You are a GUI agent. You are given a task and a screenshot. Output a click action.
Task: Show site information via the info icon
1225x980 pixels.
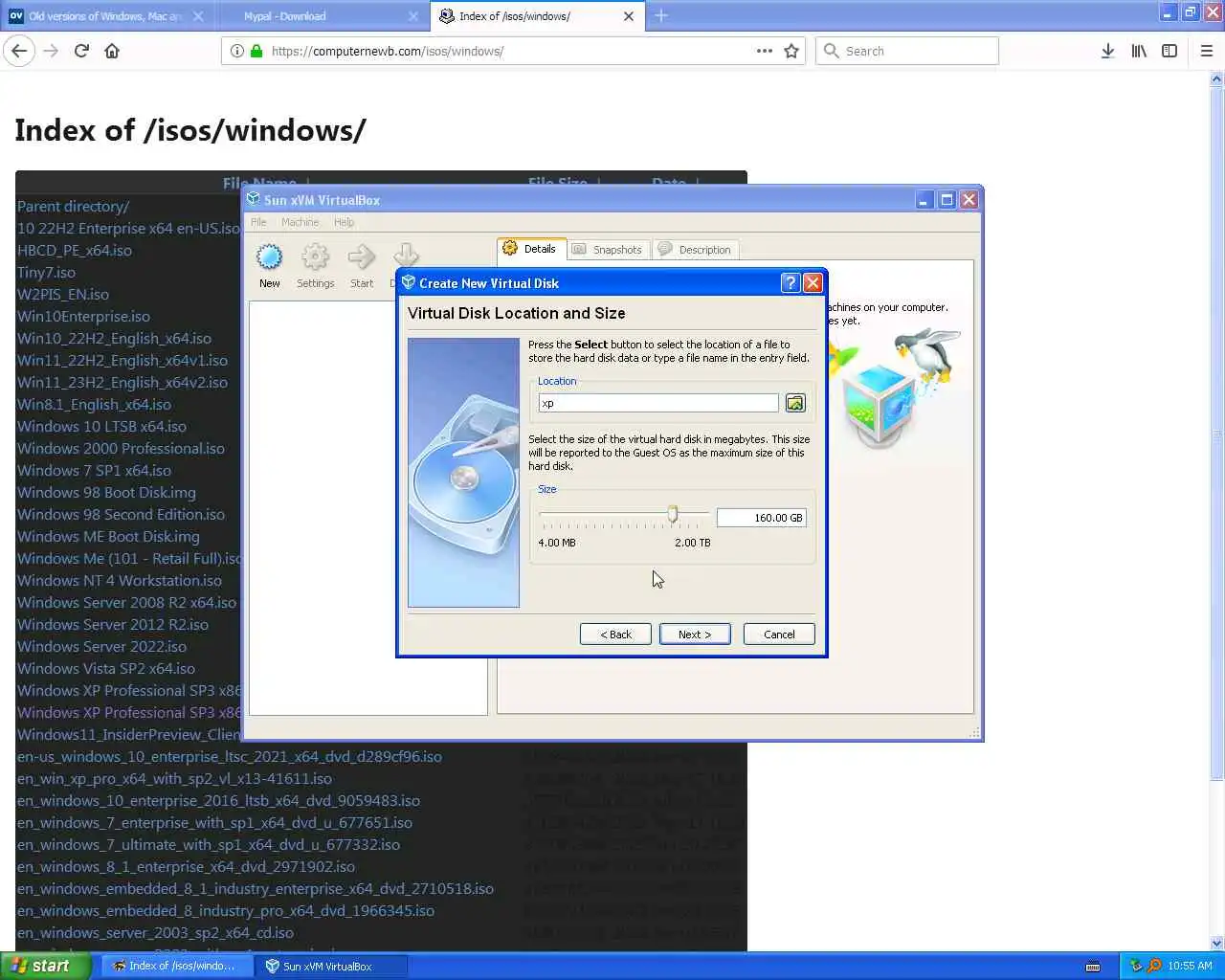[x=236, y=51]
